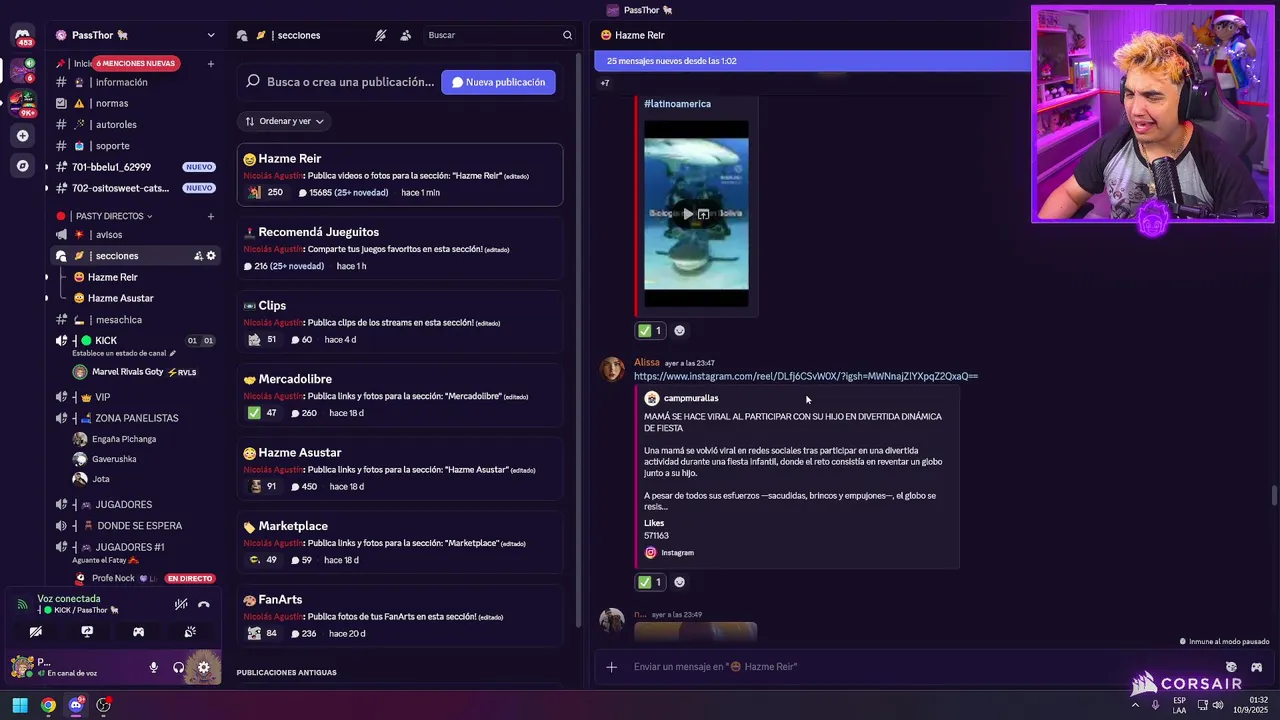Click the message input for Hazme Reír
Viewport: 1280px width, 720px height.
pyautogui.click(x=900, y=667)
